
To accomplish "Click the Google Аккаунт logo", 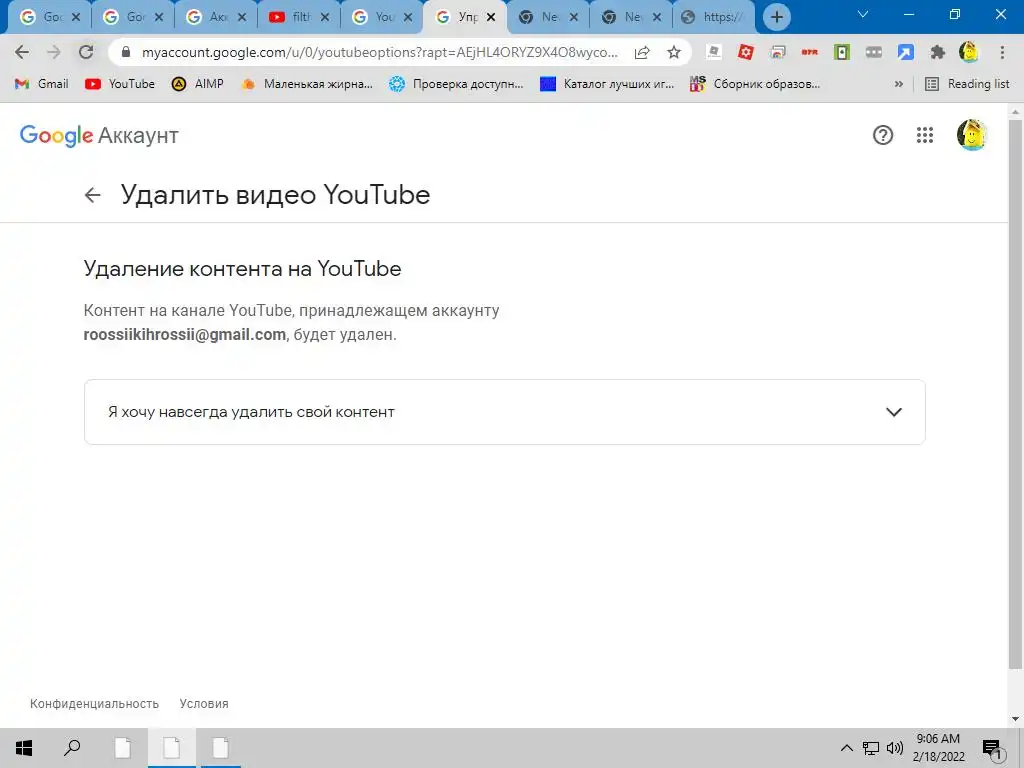I will 99,135.
